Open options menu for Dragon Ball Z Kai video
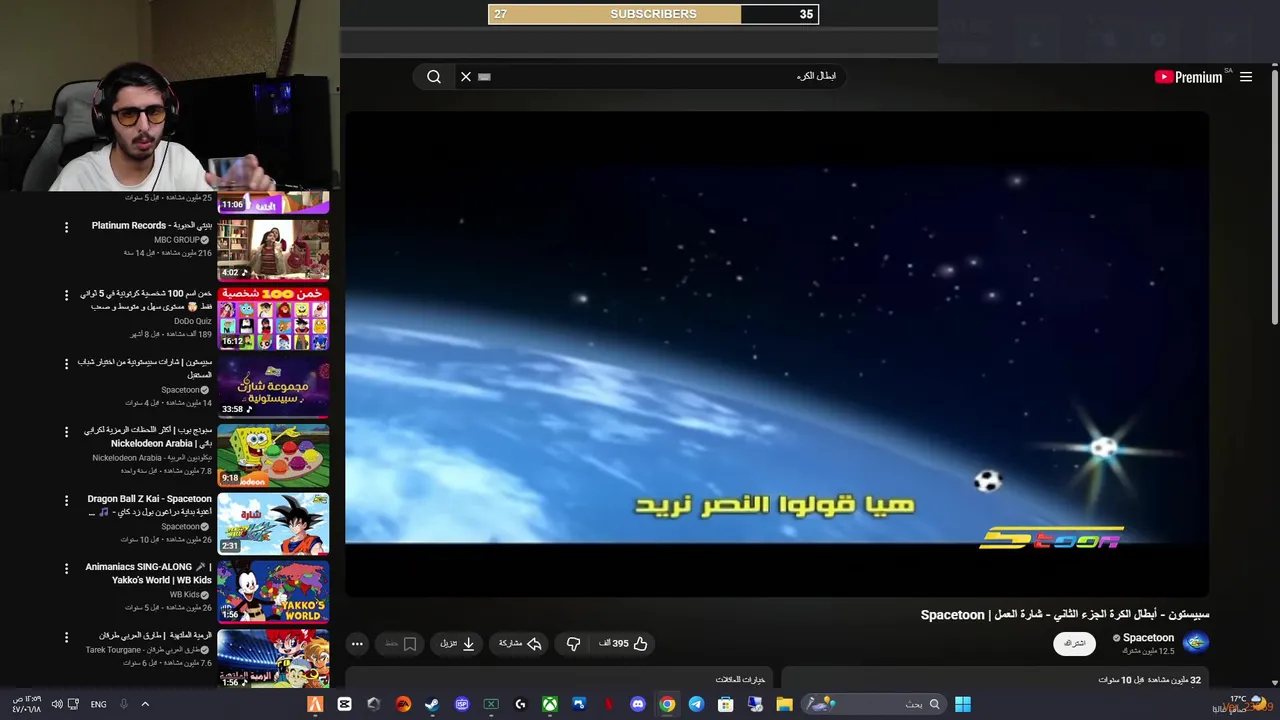Screen dimensions: 1280x720 (67, 500)
